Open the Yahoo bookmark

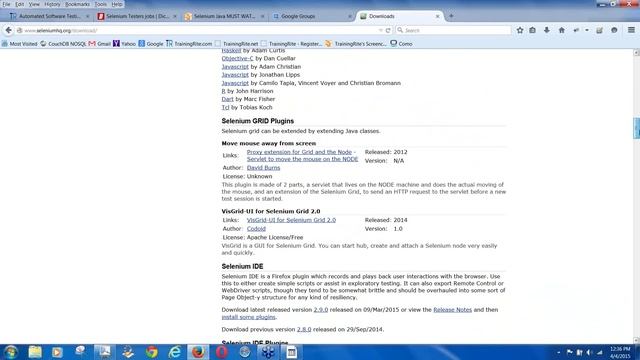pyautogui.click(x=124, y=44)
